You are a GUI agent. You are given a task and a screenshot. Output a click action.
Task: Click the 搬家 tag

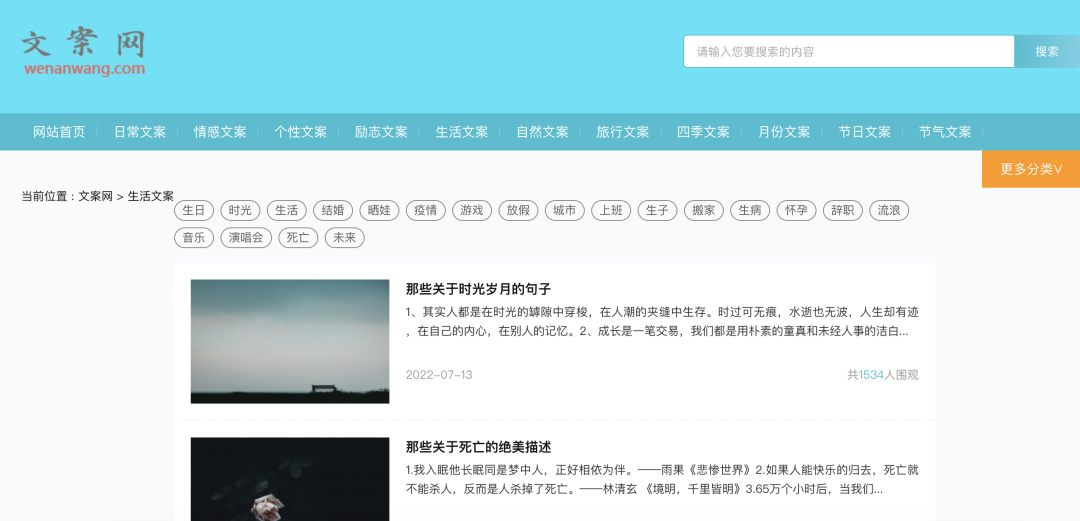click(x=703, y=210)
